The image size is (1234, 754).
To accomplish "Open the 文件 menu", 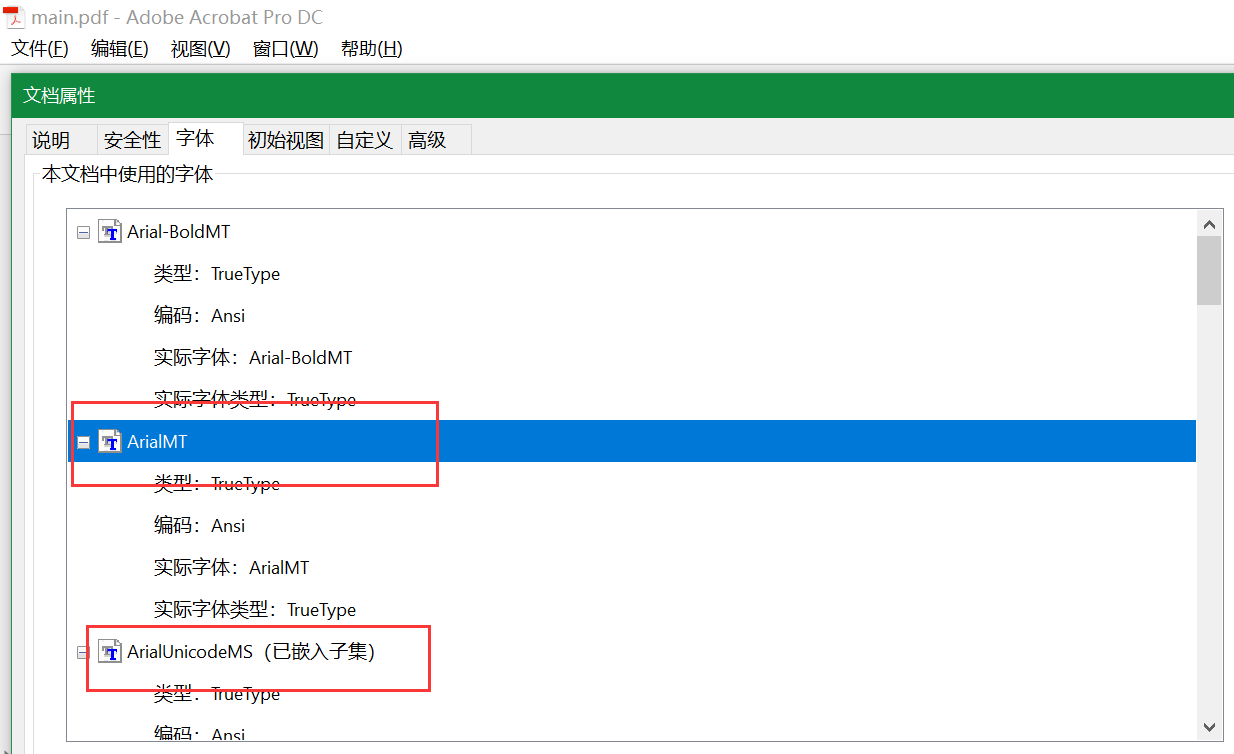I will [39, 48].
